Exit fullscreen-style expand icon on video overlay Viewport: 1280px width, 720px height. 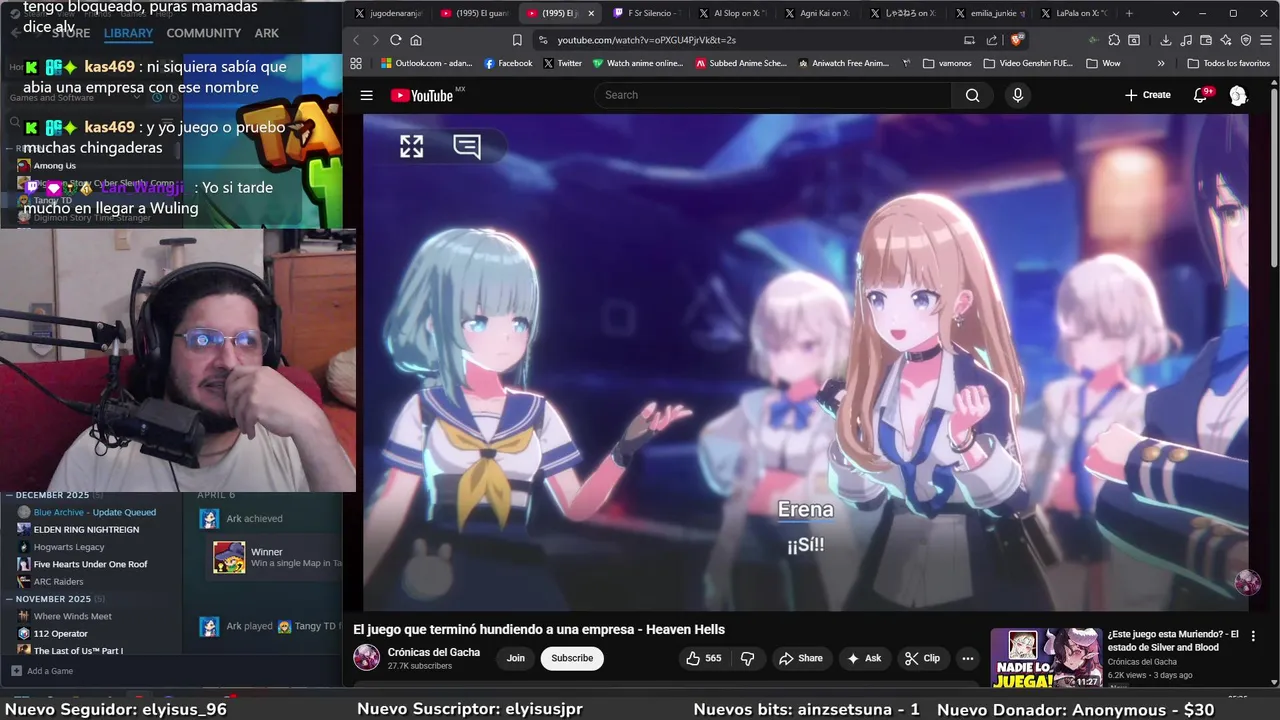[411, 147]
